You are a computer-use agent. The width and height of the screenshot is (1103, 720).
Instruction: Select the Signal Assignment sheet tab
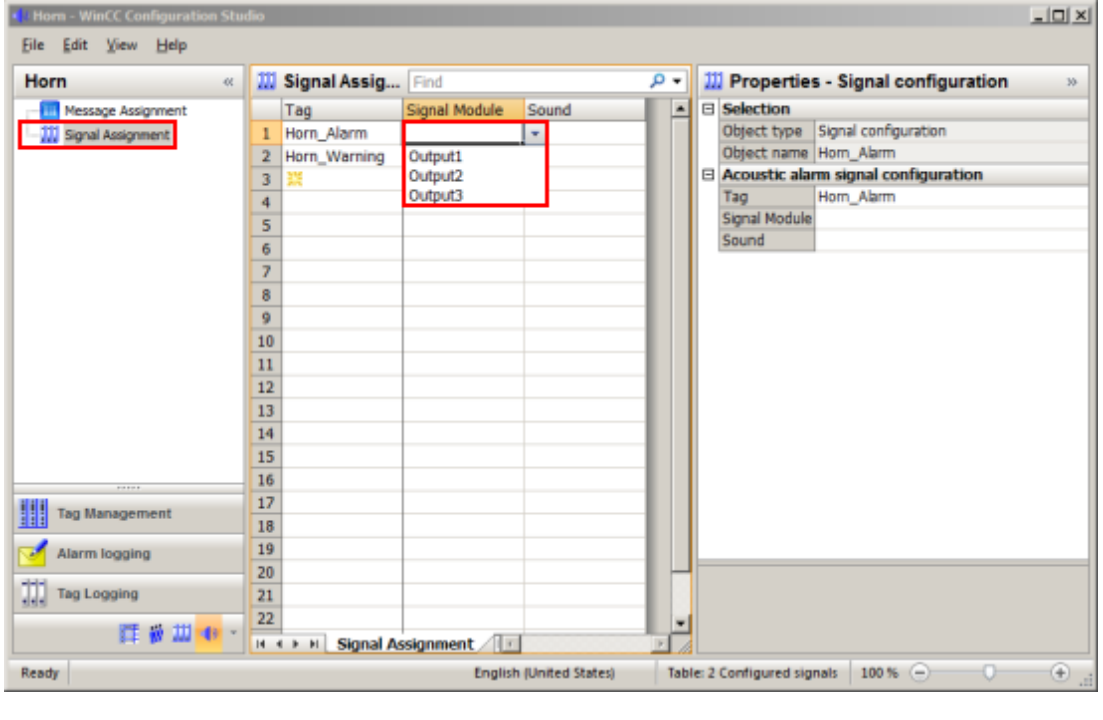[405, 643]
